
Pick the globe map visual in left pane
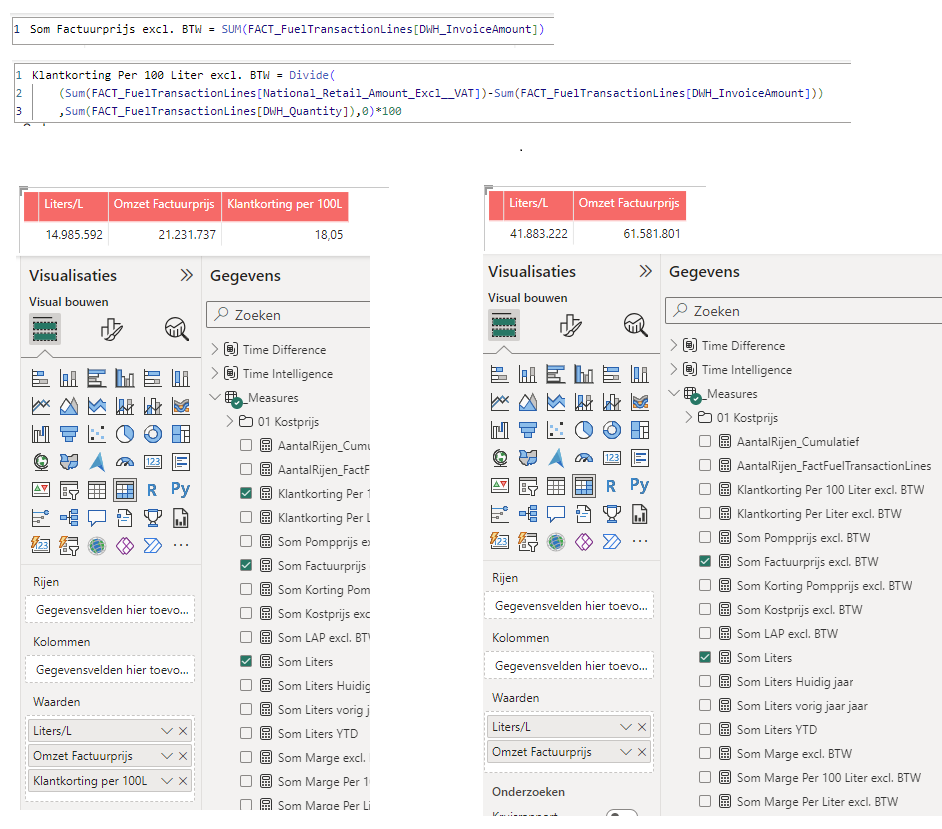coord(40,462)
